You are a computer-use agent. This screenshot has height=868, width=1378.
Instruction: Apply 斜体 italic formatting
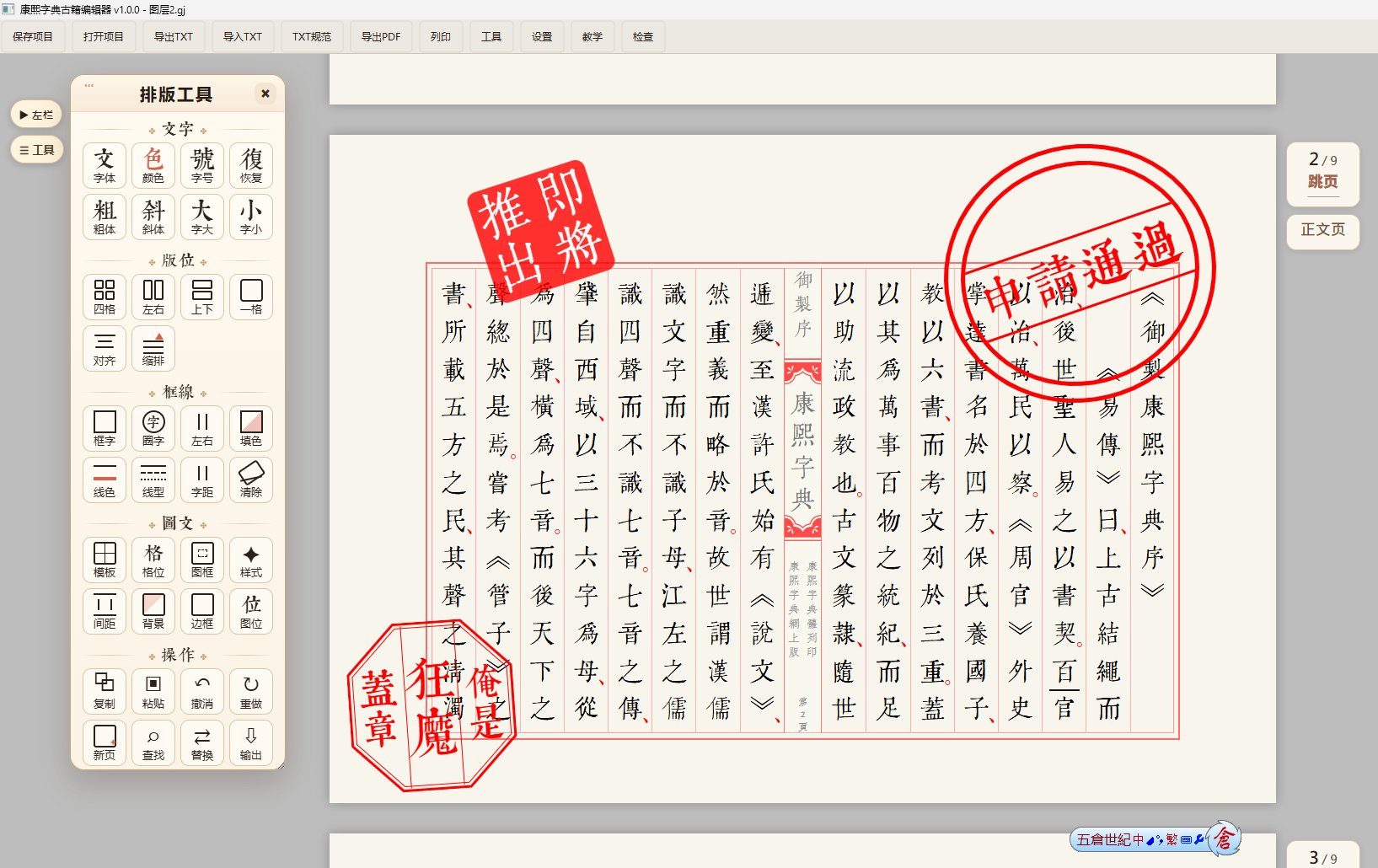tap(153, 217)
